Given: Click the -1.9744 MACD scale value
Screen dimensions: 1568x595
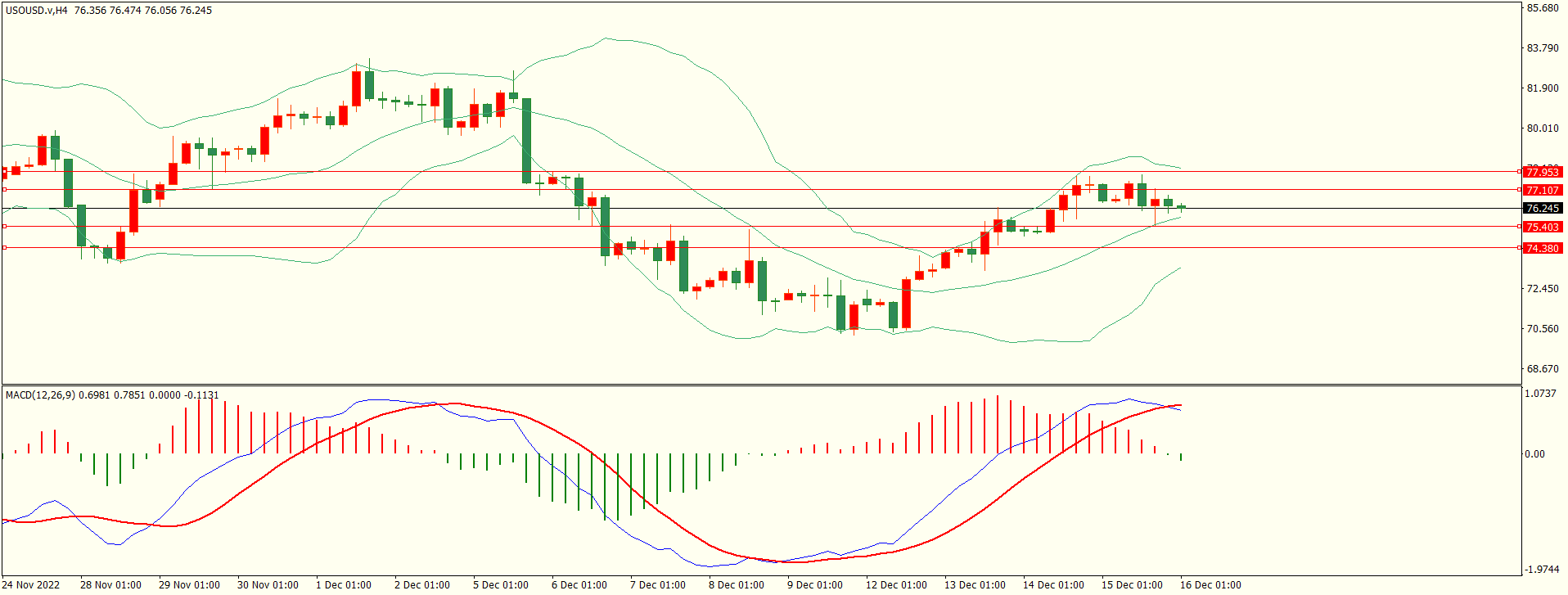Looking at the screenshot, I should [x=1543, y=570].
